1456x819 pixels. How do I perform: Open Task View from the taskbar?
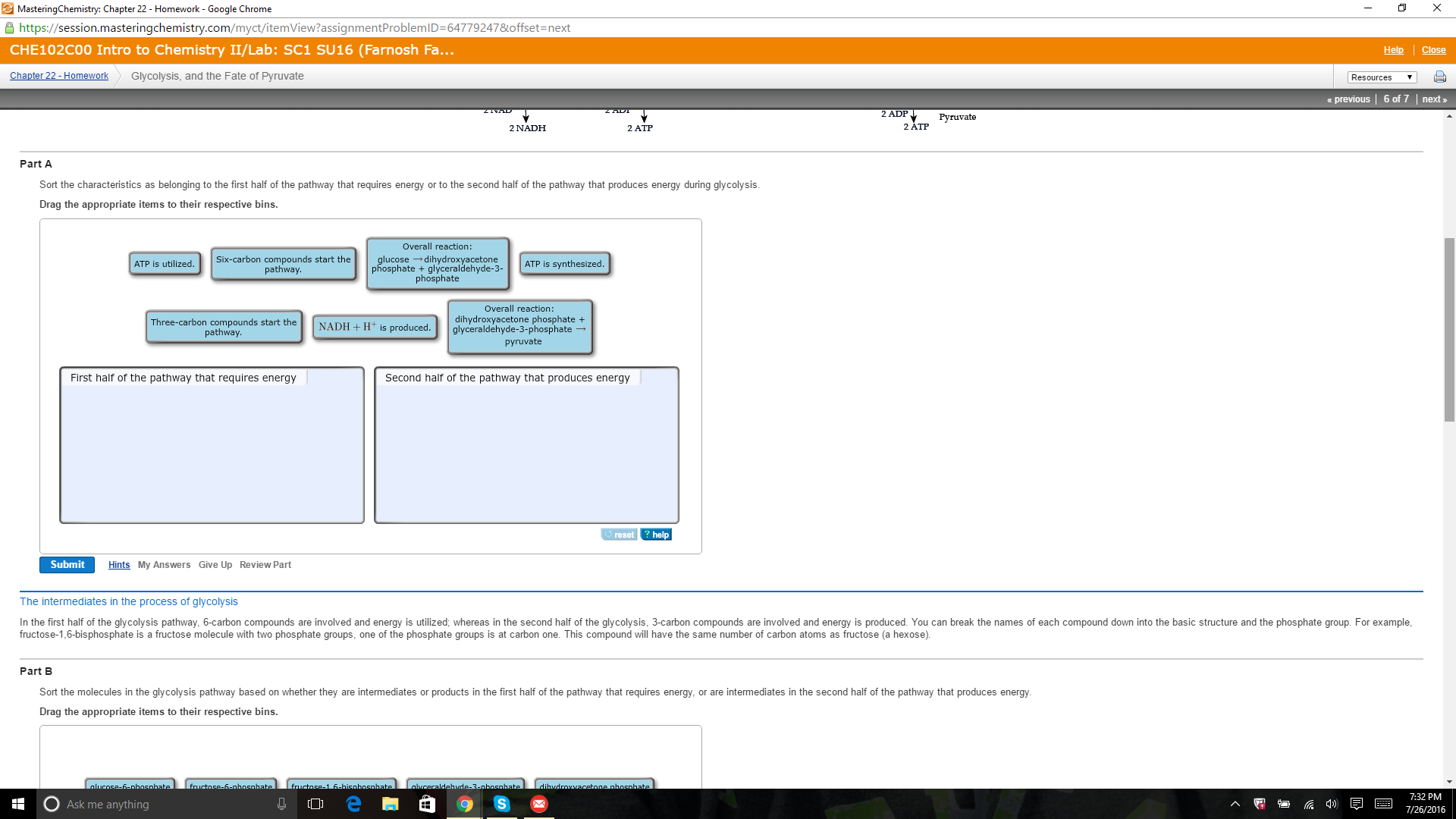point(315,805)
